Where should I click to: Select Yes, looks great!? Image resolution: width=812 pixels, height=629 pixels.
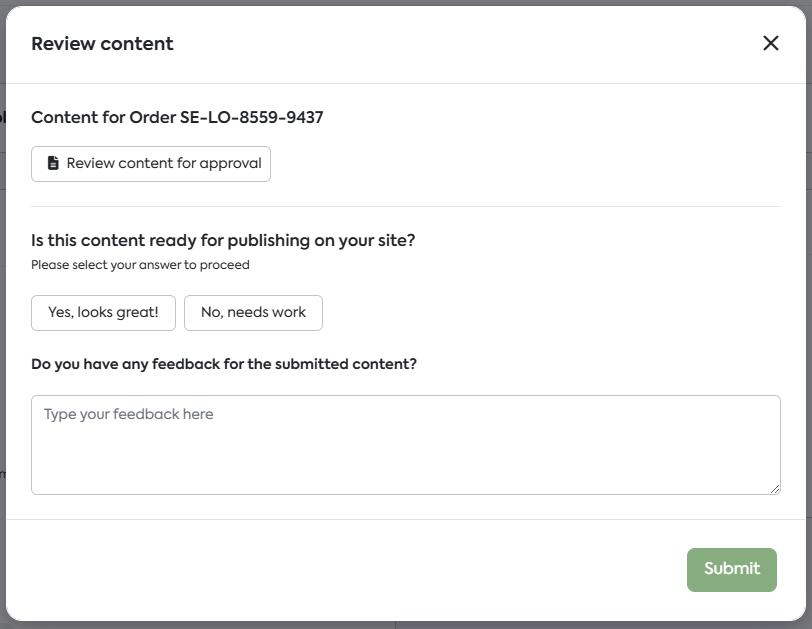click(103, 312)
